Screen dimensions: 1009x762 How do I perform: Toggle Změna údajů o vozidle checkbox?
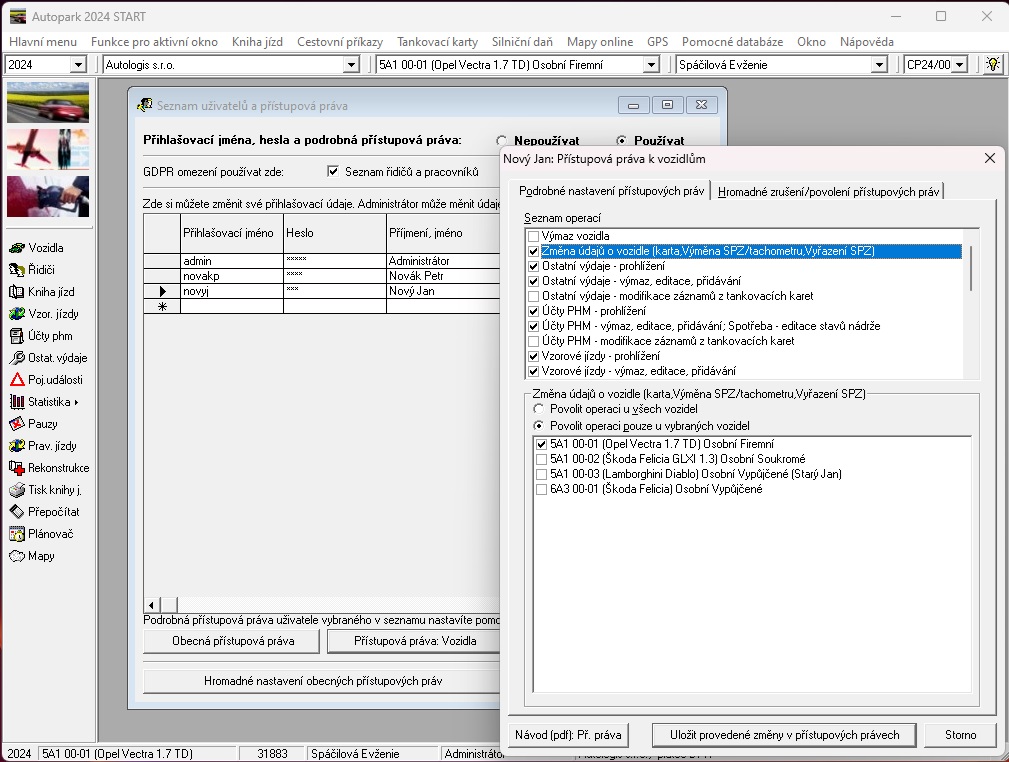(533, 251)
